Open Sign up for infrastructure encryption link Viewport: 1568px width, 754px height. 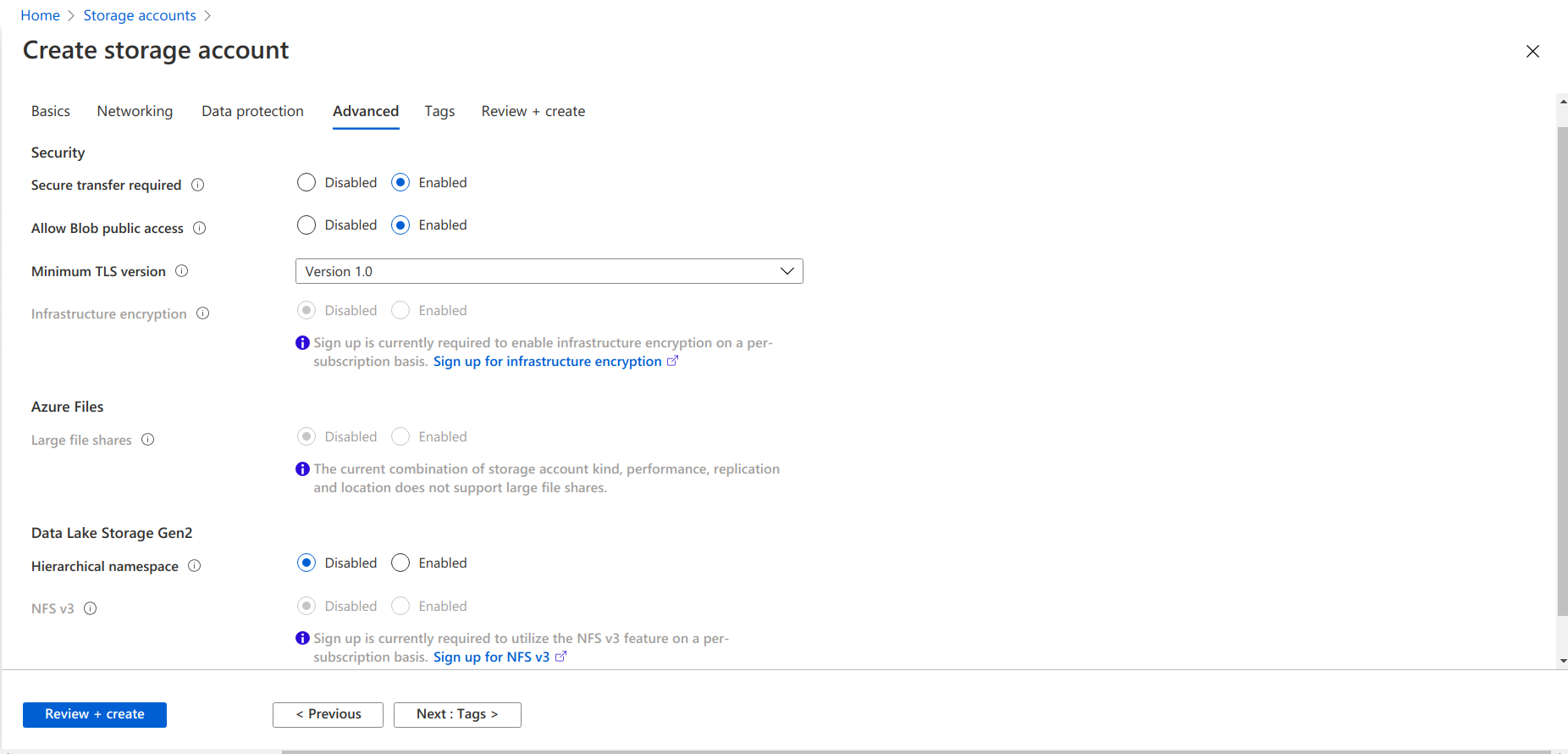tap(548, 362)
